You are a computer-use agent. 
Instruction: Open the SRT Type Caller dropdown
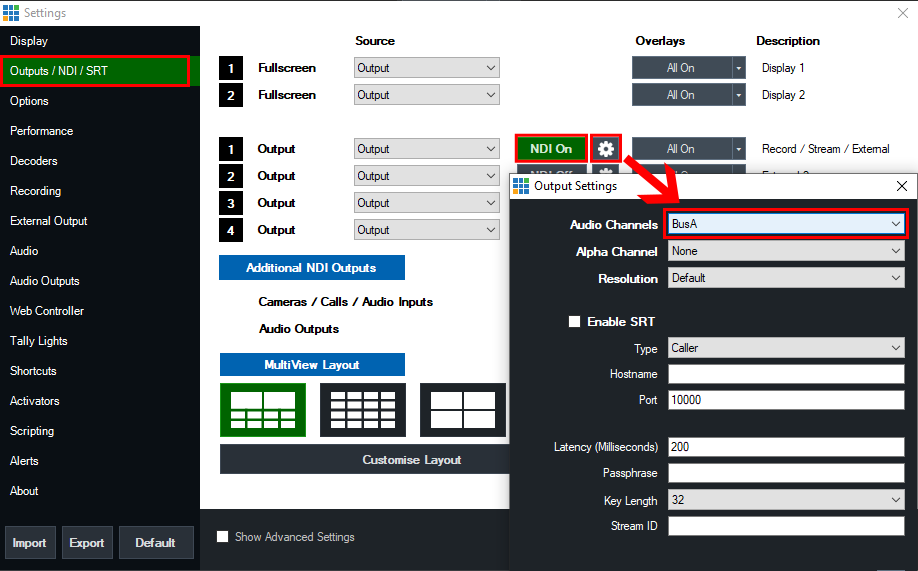(x=786, y=348)
